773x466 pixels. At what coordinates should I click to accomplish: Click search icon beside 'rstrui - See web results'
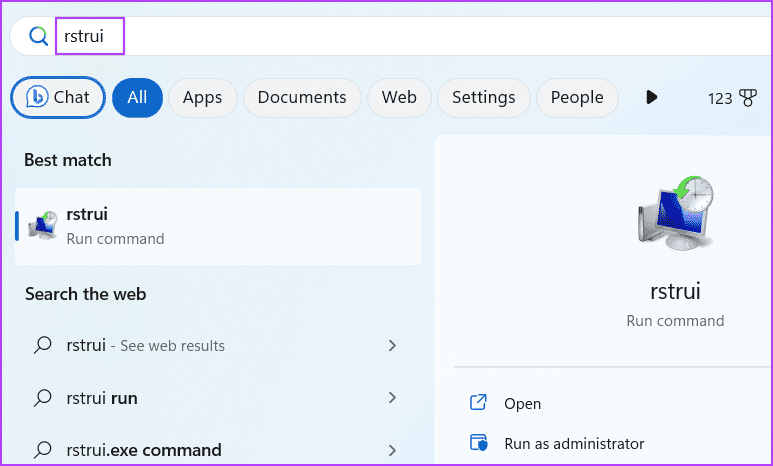(42, 345)
